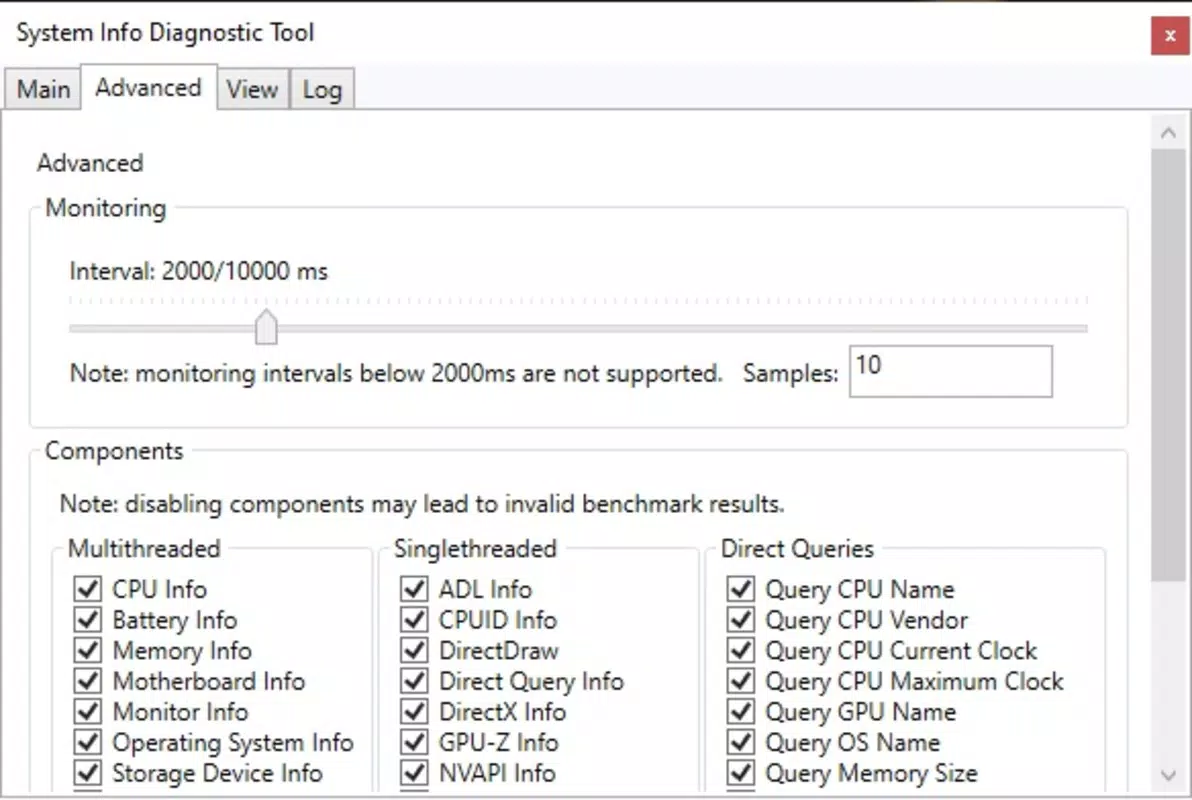Uncheck Query CPU Name checkbox
Screen dimensions: 1192x800
[x=741, y=589]
